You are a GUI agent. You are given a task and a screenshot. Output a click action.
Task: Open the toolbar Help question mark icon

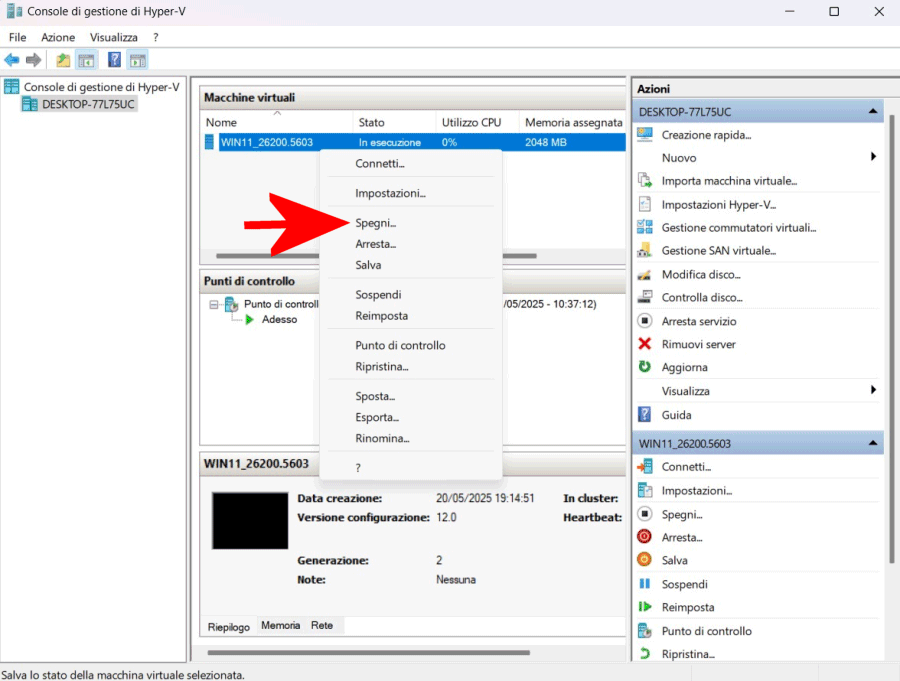tap(114, 59)
